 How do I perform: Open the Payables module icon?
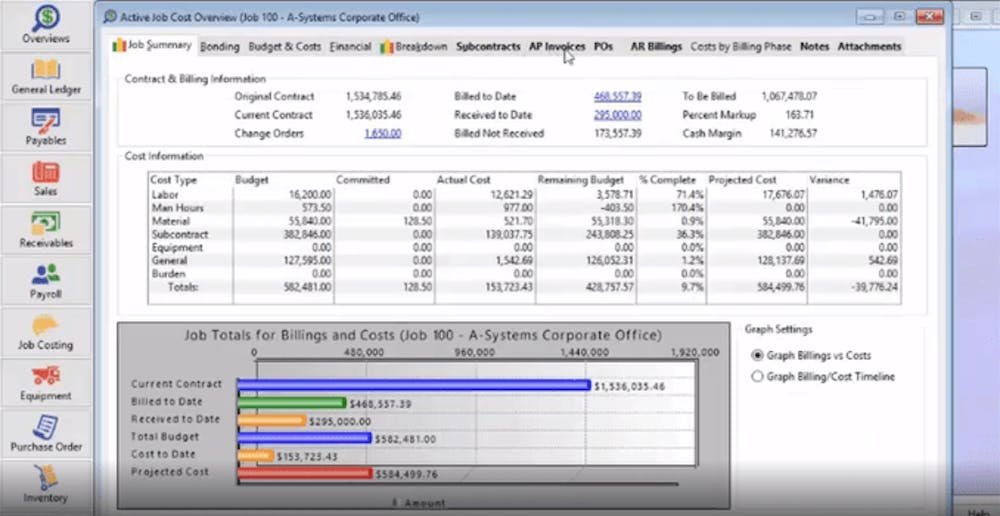pos(46,121)
